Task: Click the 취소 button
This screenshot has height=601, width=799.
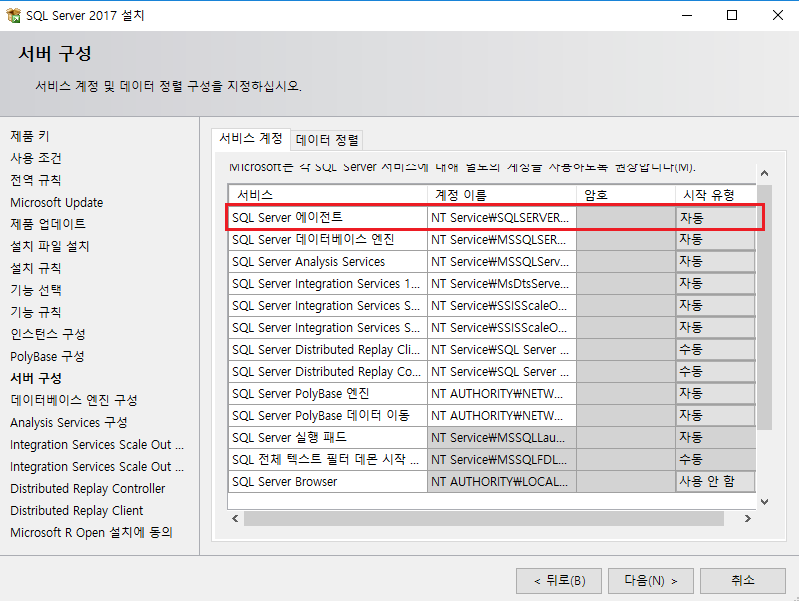Action: pos(742,581)
